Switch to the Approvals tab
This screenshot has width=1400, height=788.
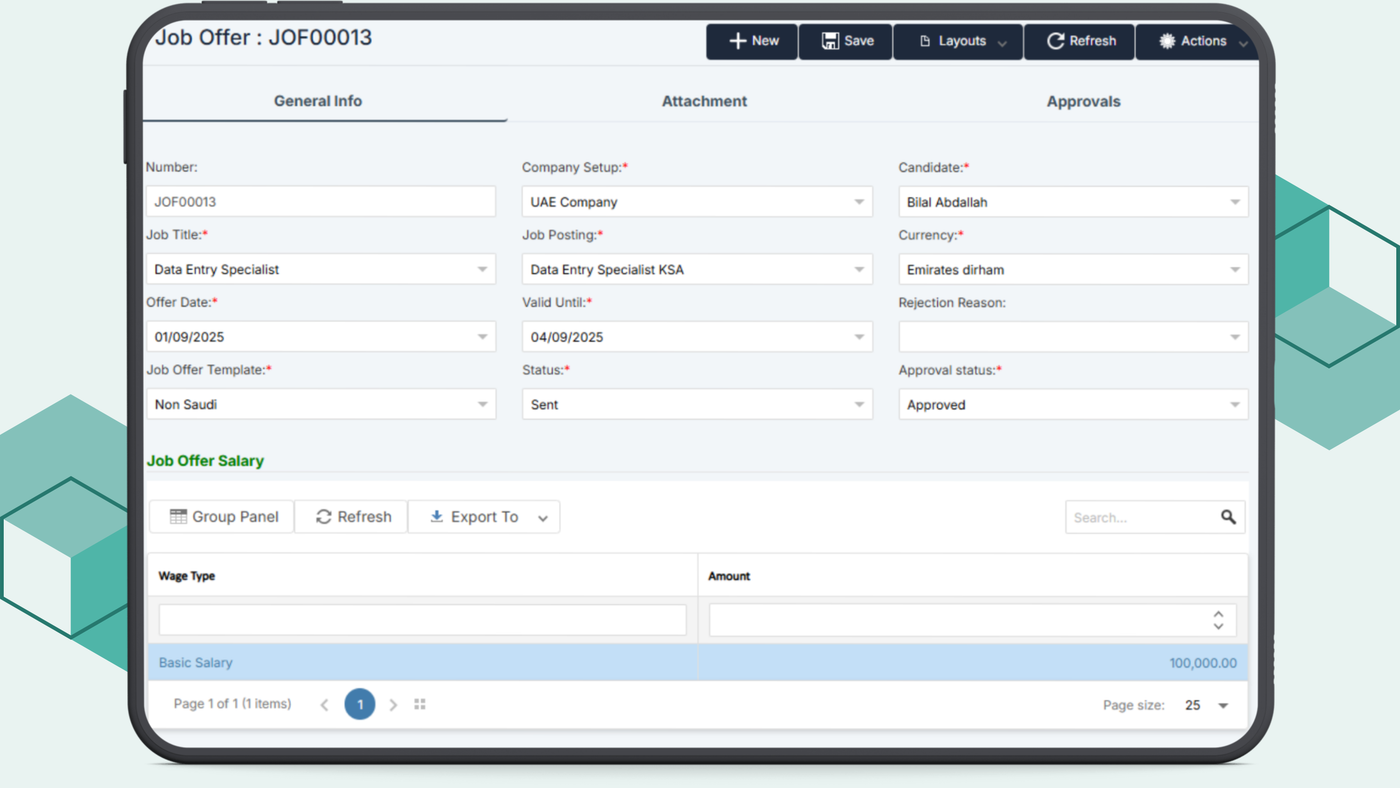pyautogui.click(x=1083, y=101)
